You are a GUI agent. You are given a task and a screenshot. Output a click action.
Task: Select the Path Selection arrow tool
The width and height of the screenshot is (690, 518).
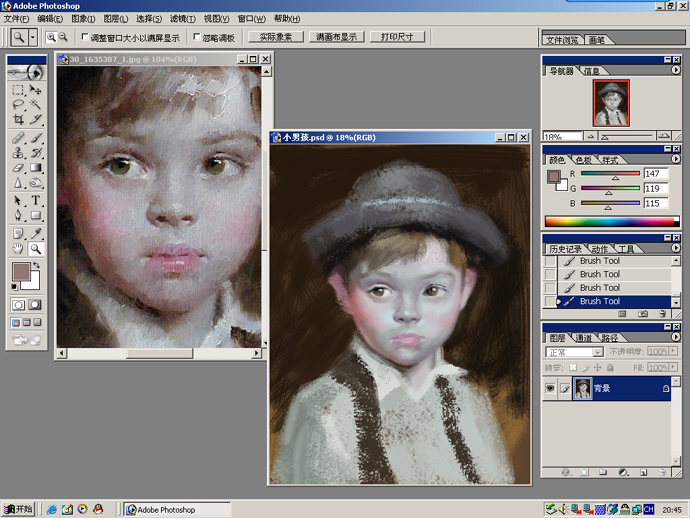point(18,201)
